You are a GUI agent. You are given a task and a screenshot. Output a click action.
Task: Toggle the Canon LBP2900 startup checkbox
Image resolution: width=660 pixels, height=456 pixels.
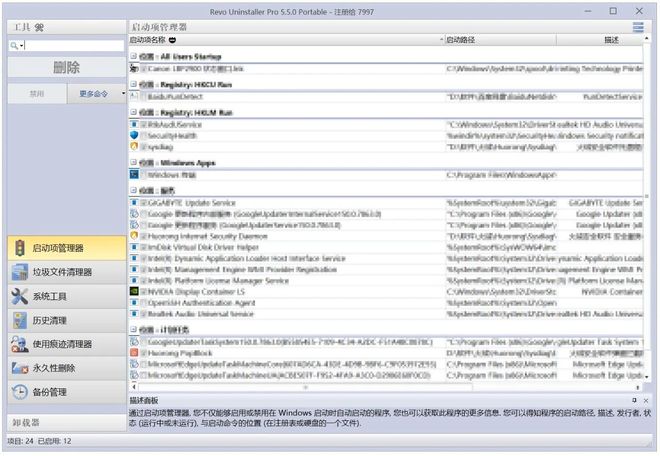tap(144, 68)
